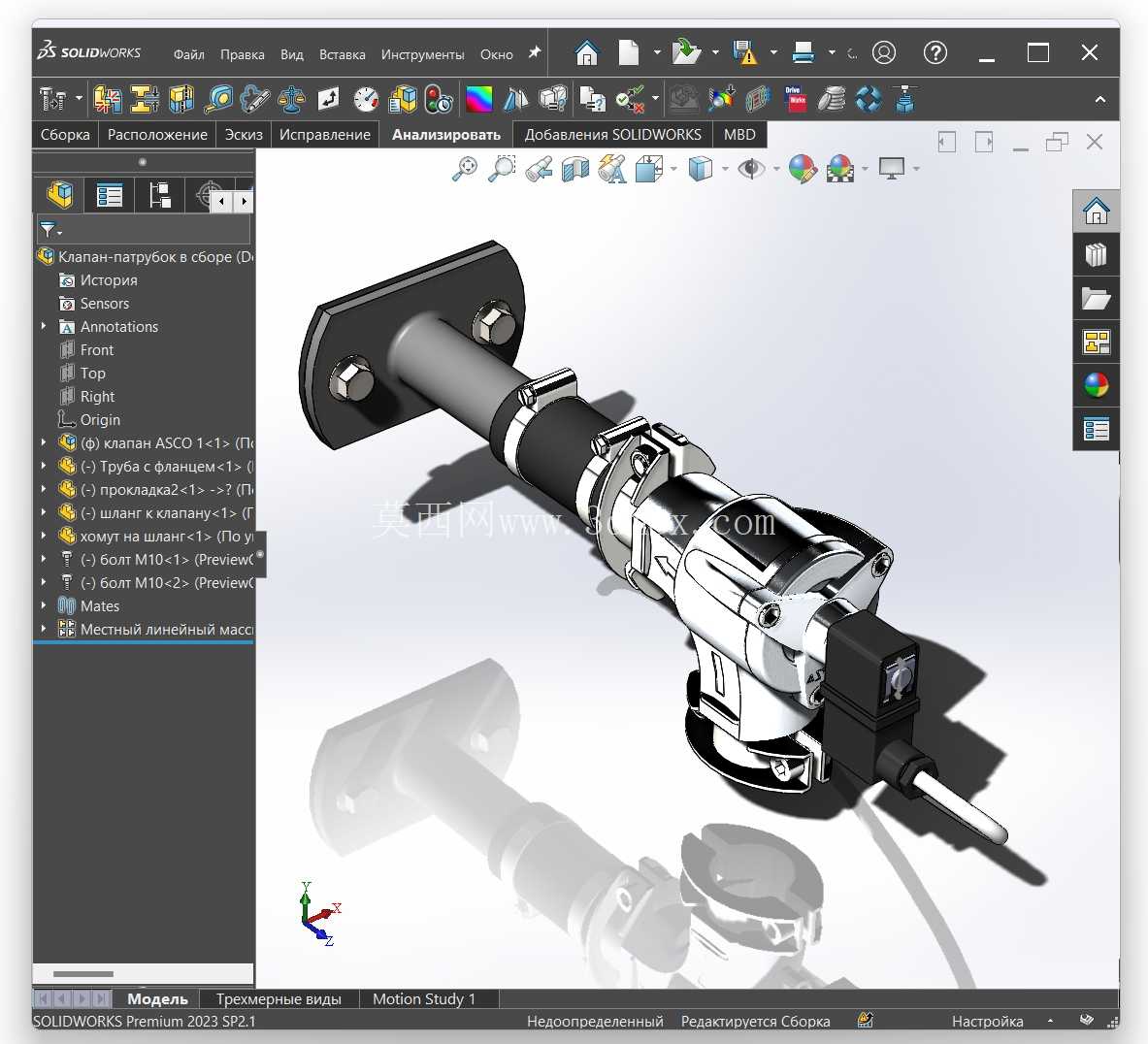This screenshot has width=1148, height=1044.
Task: Switch to Добавления SOLIDWORKS tab
Action: [612, 135]
